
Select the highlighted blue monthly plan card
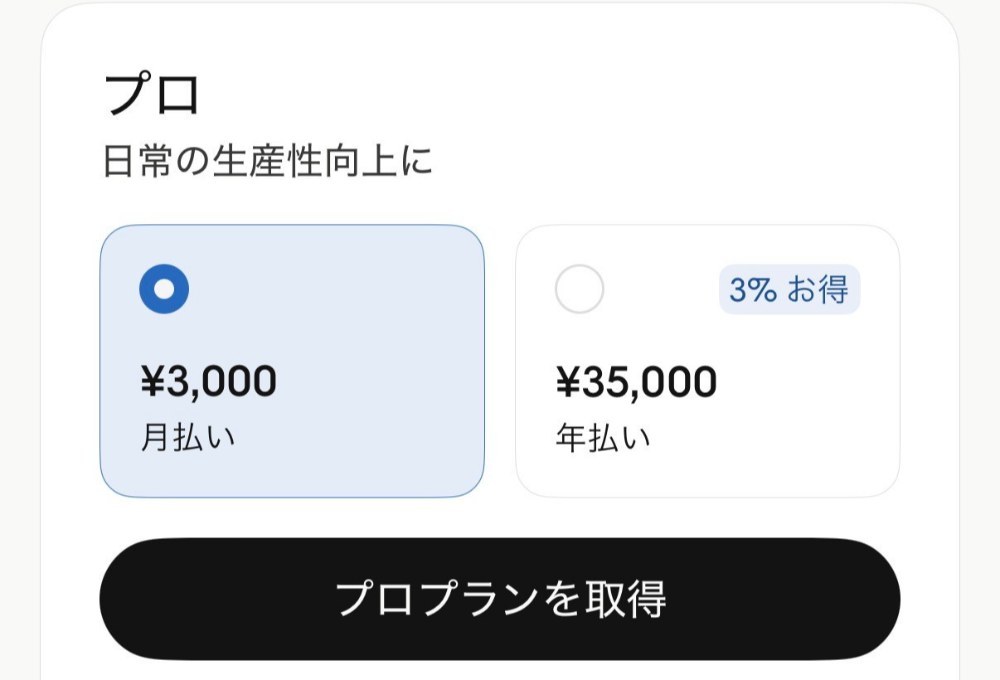click(x=292, y=361)
